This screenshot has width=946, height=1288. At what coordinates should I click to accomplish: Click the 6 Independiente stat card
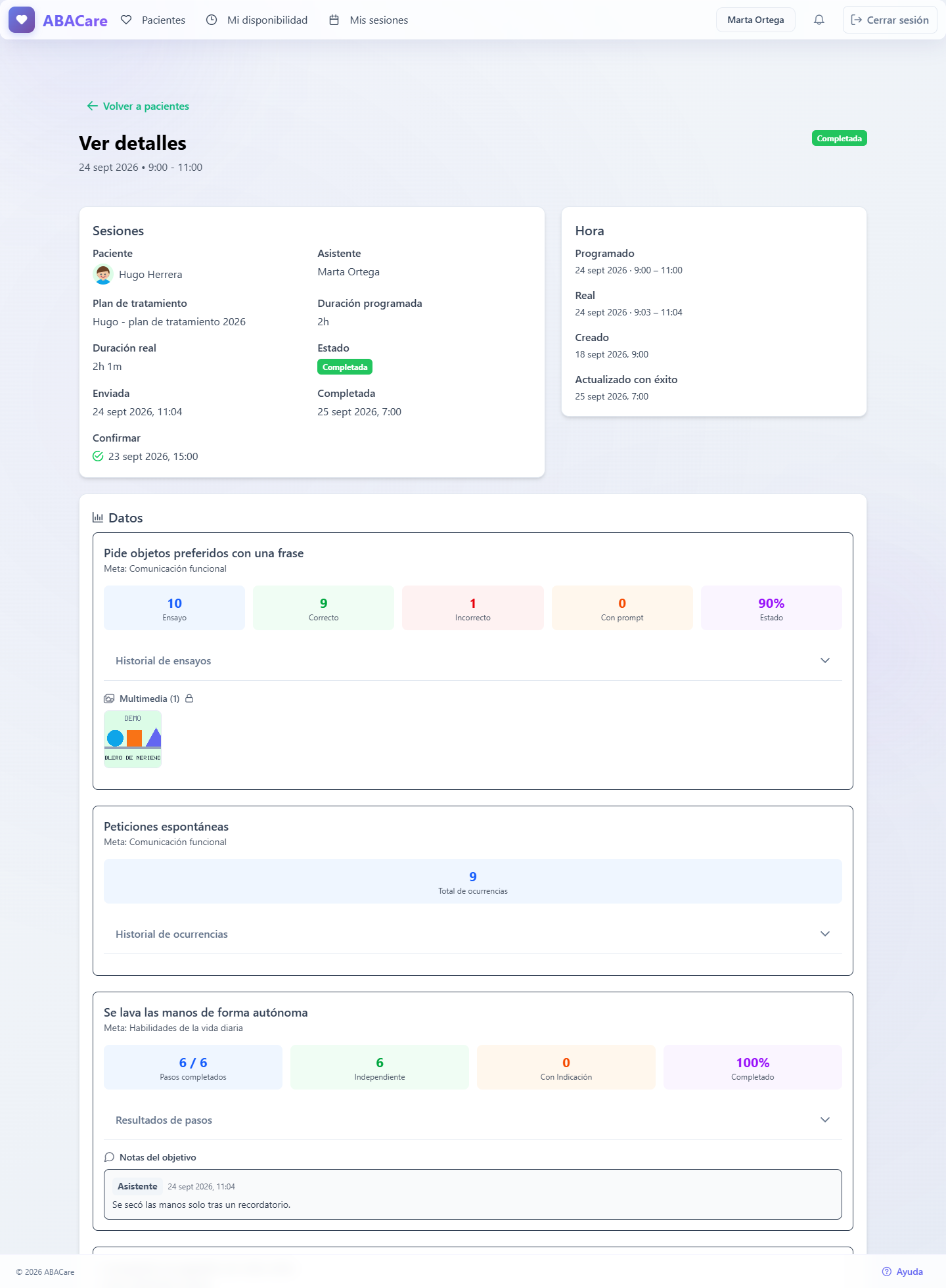(x=380, y=1067)
